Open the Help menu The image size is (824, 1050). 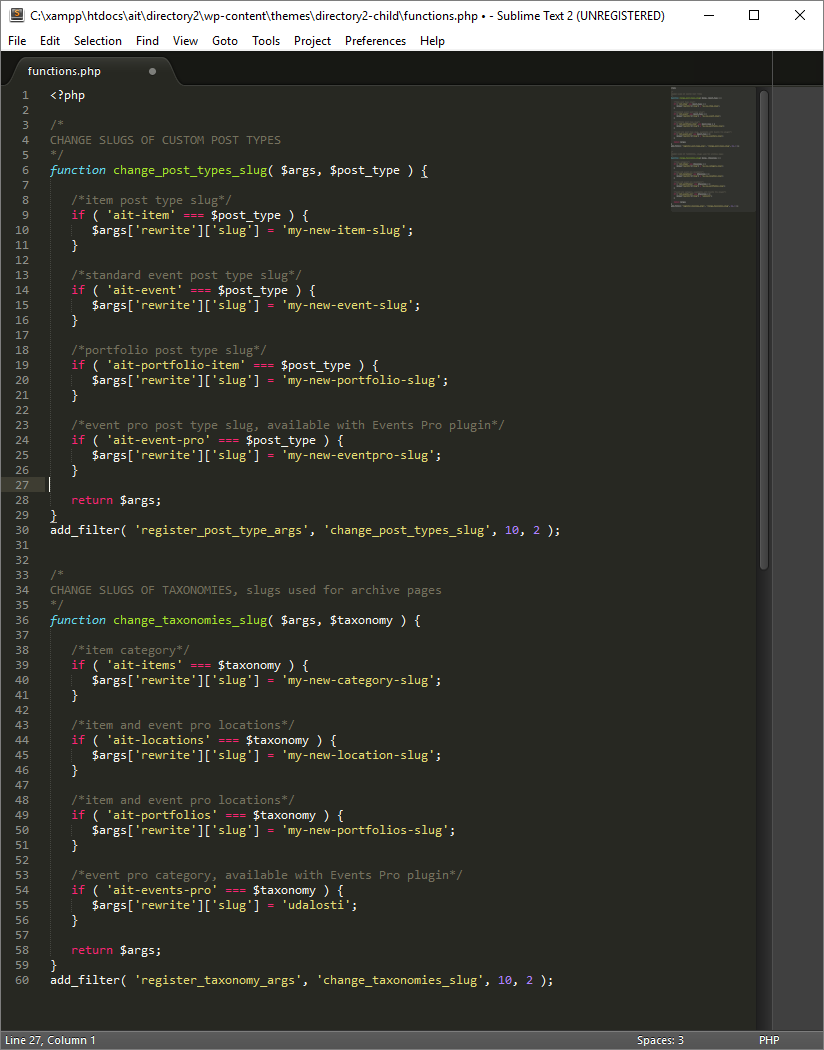(x=432, y=41)
